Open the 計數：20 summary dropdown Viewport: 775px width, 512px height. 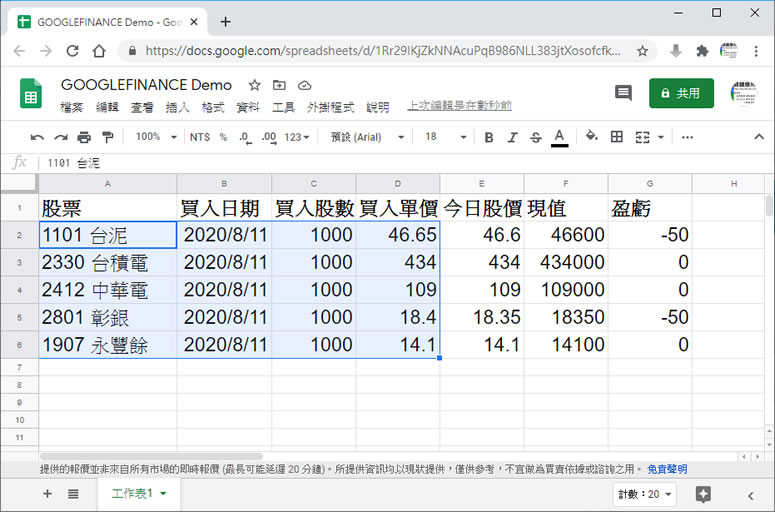[645, 494]
